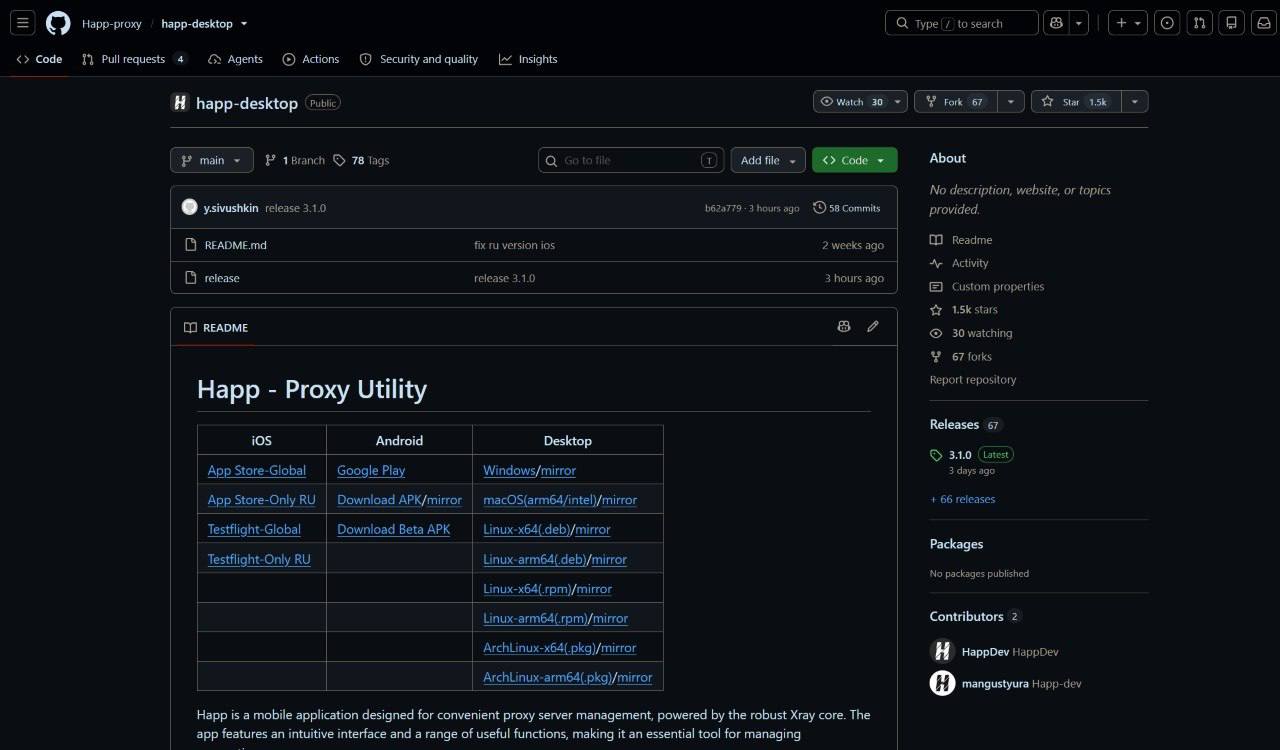1280x750 pixels.
Task: Open the macOS(arm64/intel) download link
Action: (x=540, y=500)
